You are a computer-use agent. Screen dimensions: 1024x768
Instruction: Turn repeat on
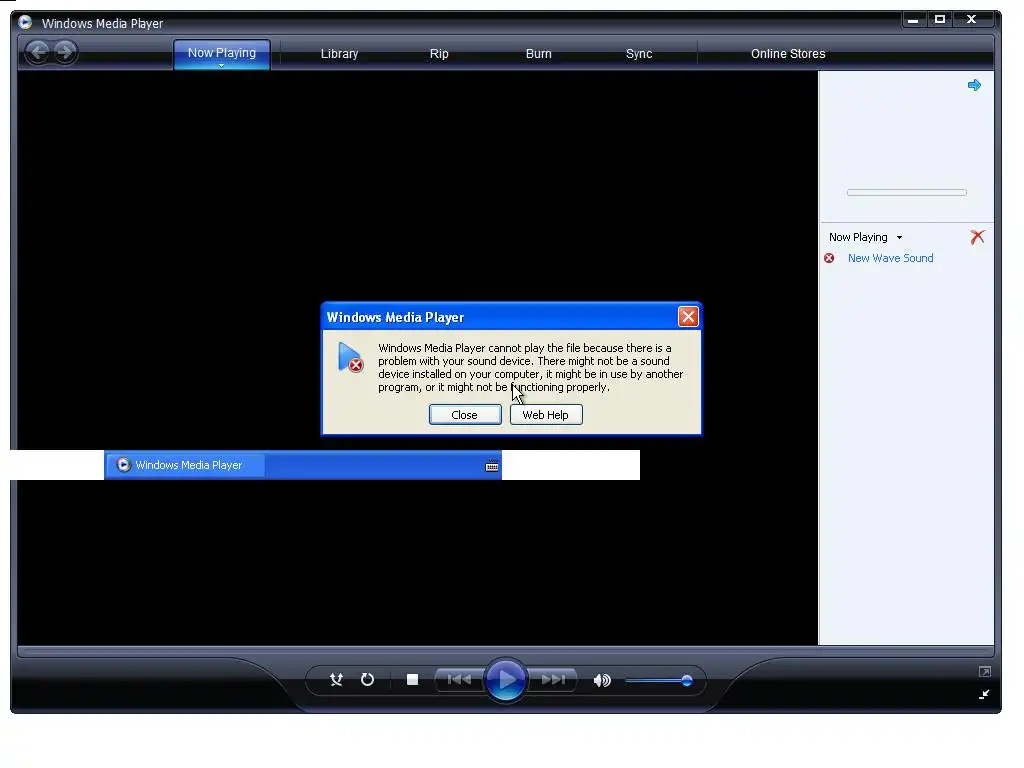pyautogui.click(x=368, y=680)
